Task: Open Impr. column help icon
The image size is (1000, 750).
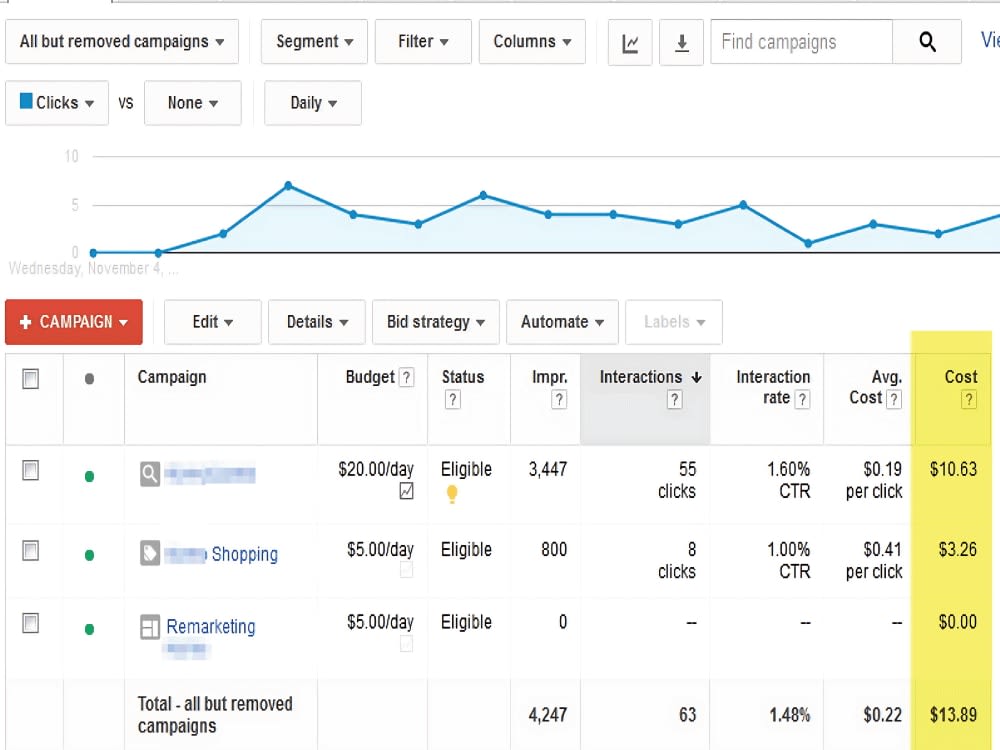Action: pyautogui.click(x=559, y=400)
